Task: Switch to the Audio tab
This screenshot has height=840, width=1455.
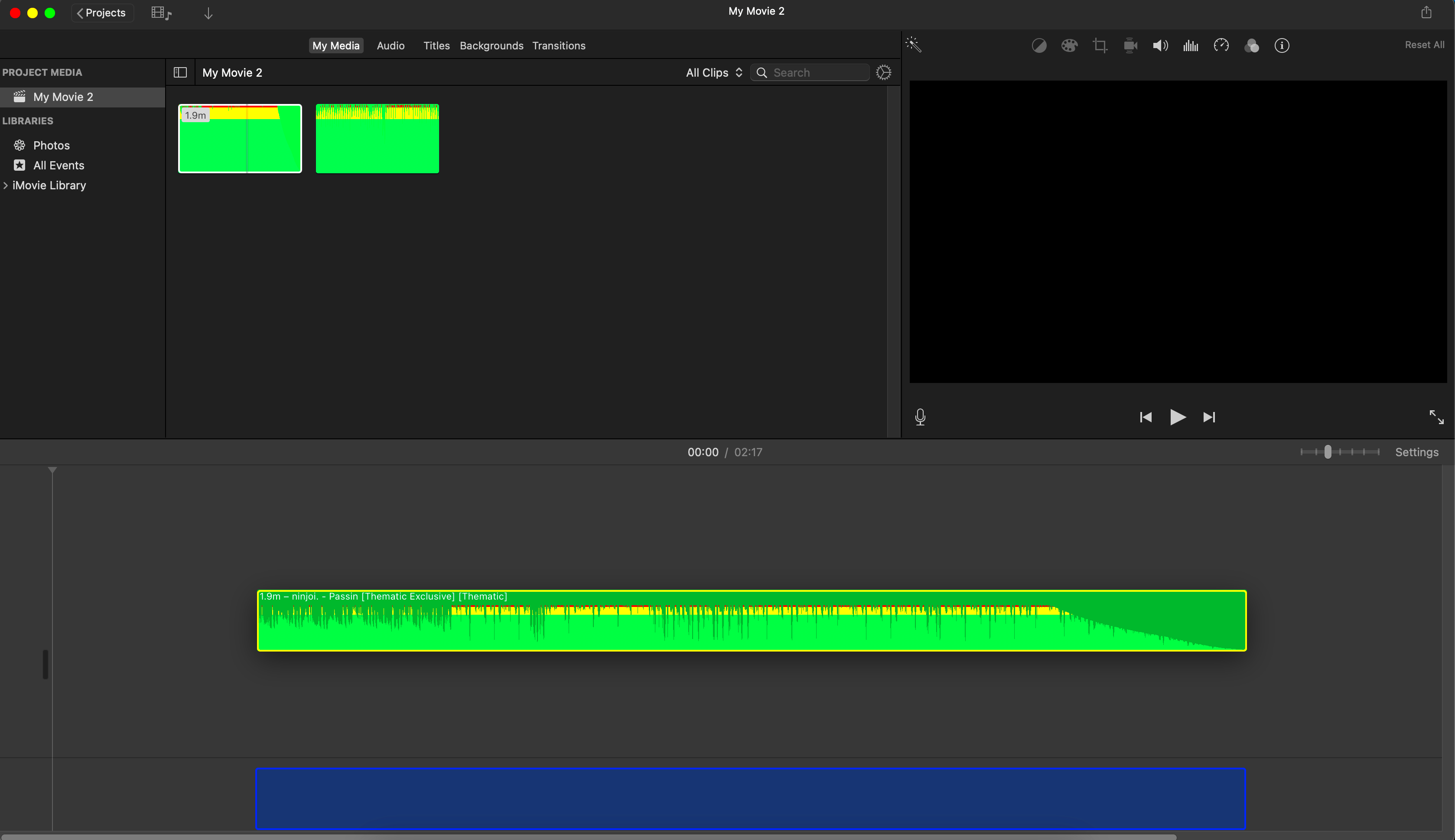Action: pos(391,45)
